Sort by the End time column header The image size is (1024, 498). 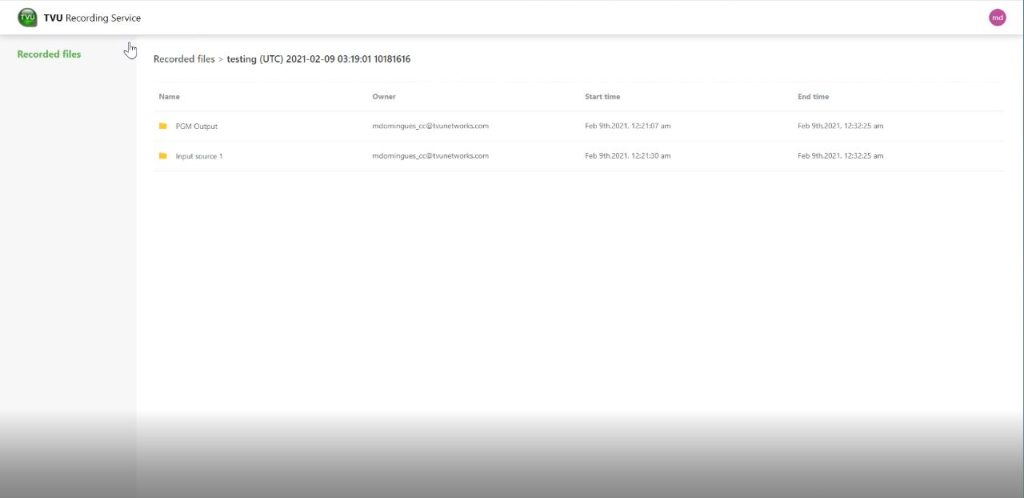tap(813, 97)
